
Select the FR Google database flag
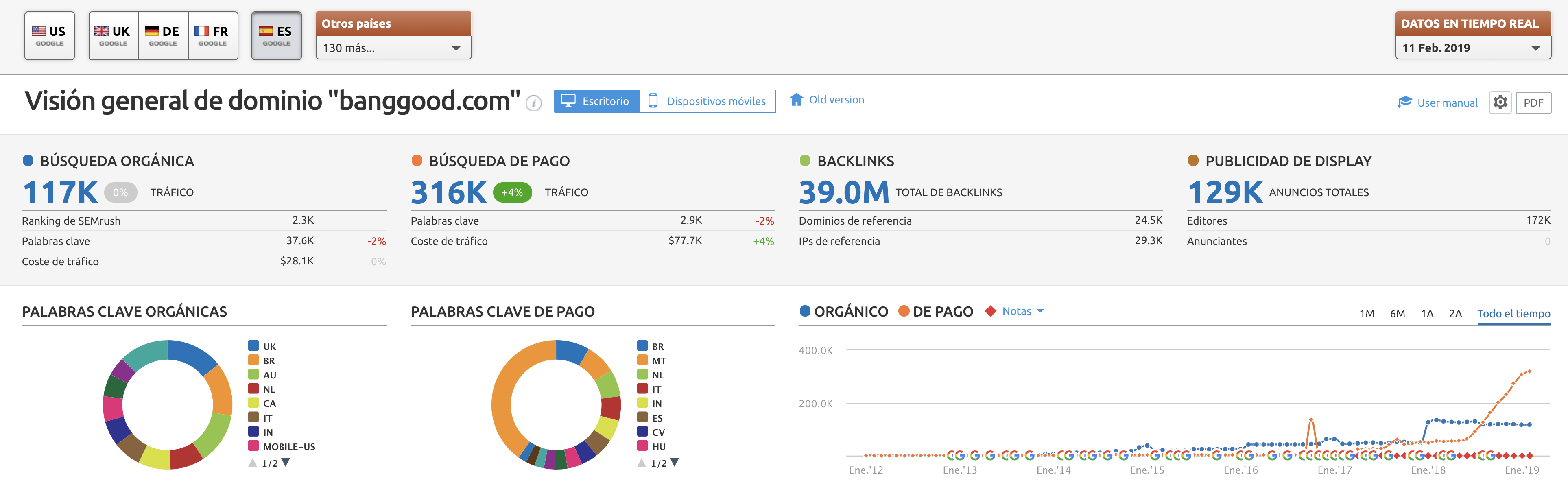pos(212,36)
